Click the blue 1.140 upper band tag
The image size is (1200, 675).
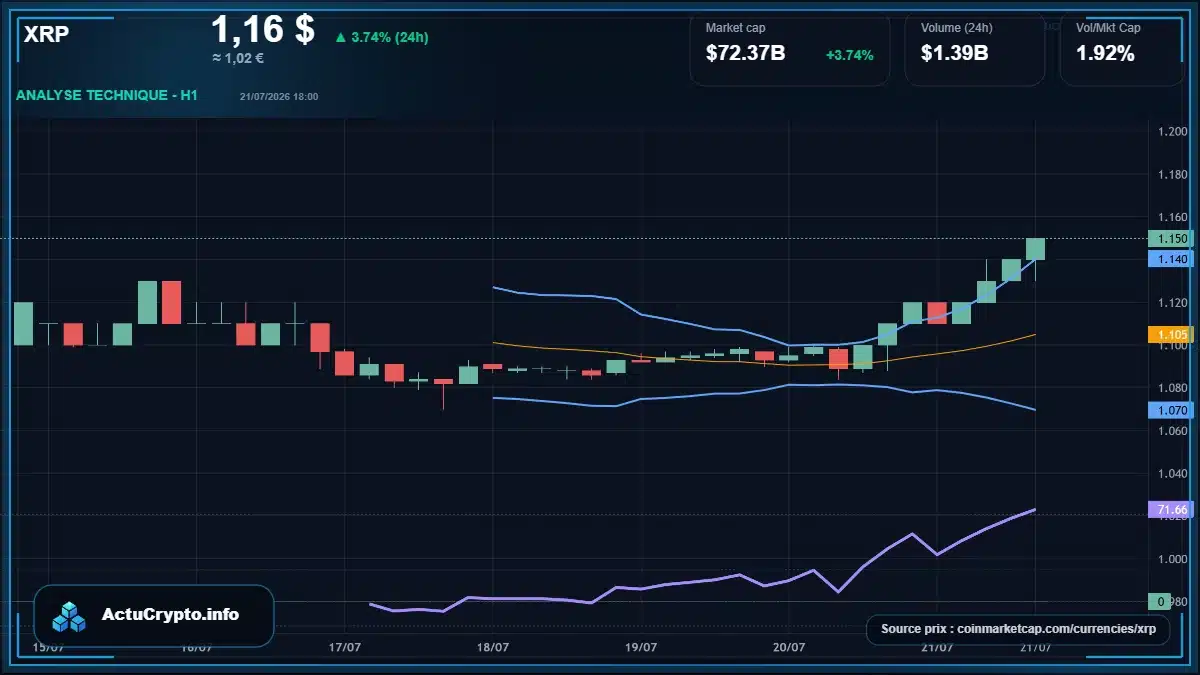[x=1171, y=259]
